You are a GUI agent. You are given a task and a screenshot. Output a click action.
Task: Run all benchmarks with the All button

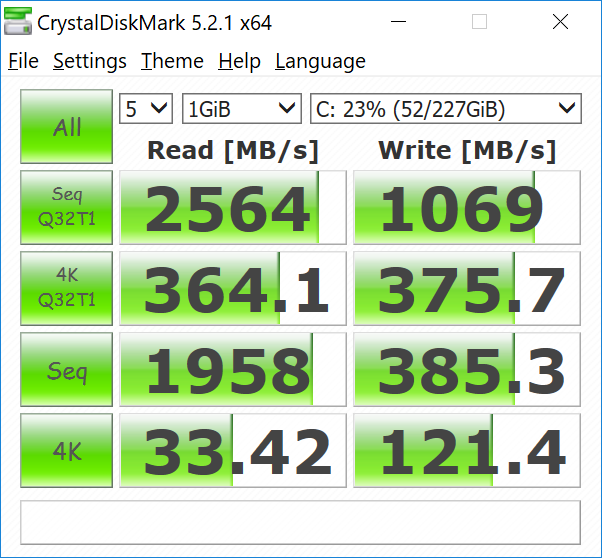66,126
